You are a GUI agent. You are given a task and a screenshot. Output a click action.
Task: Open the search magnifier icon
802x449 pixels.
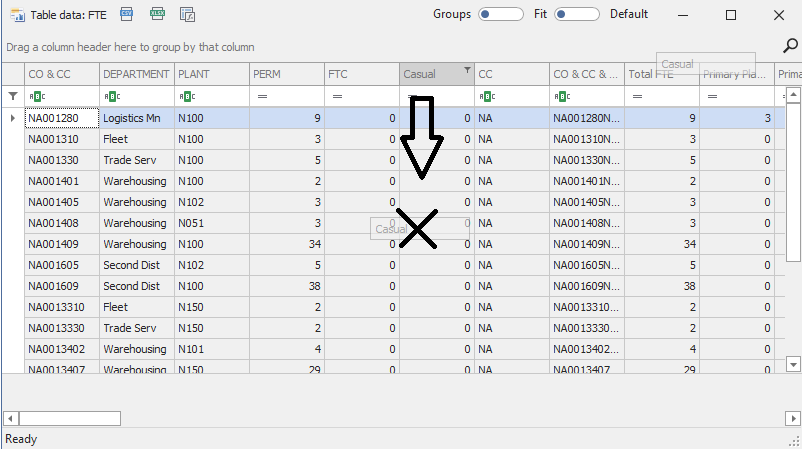click(789, 45)
